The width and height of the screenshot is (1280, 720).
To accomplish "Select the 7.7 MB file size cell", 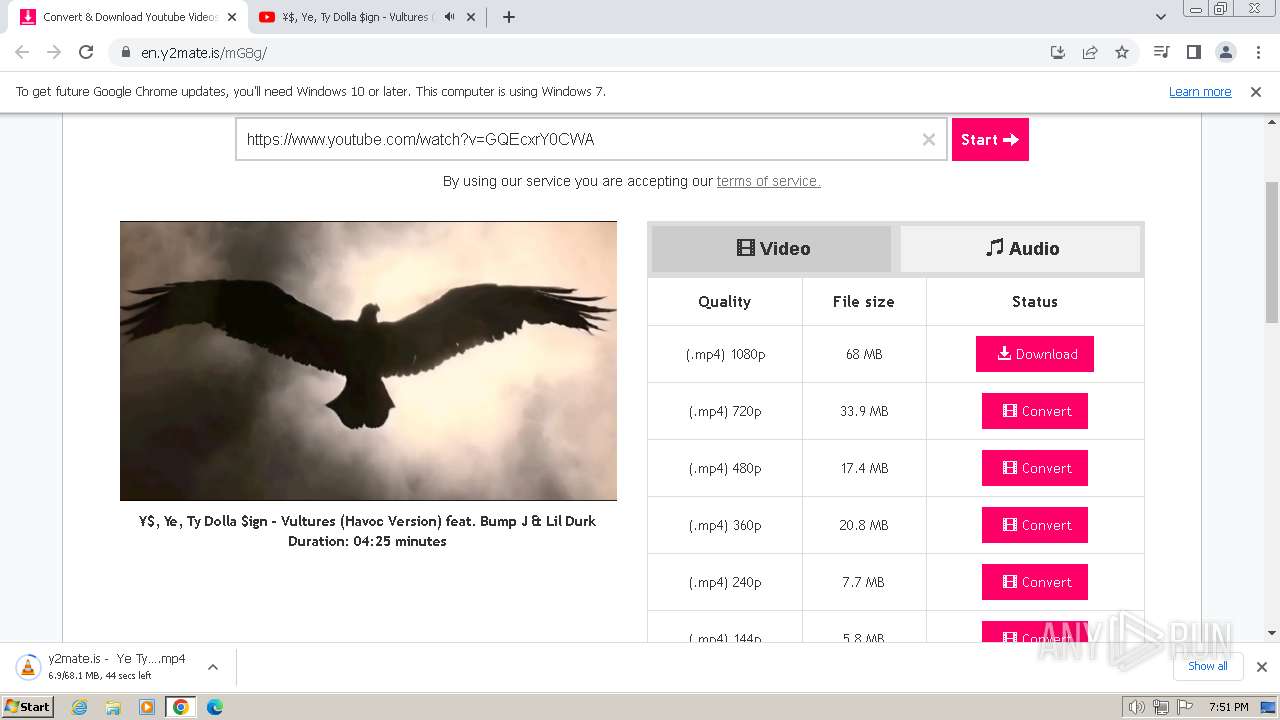I will pos(864,582).
